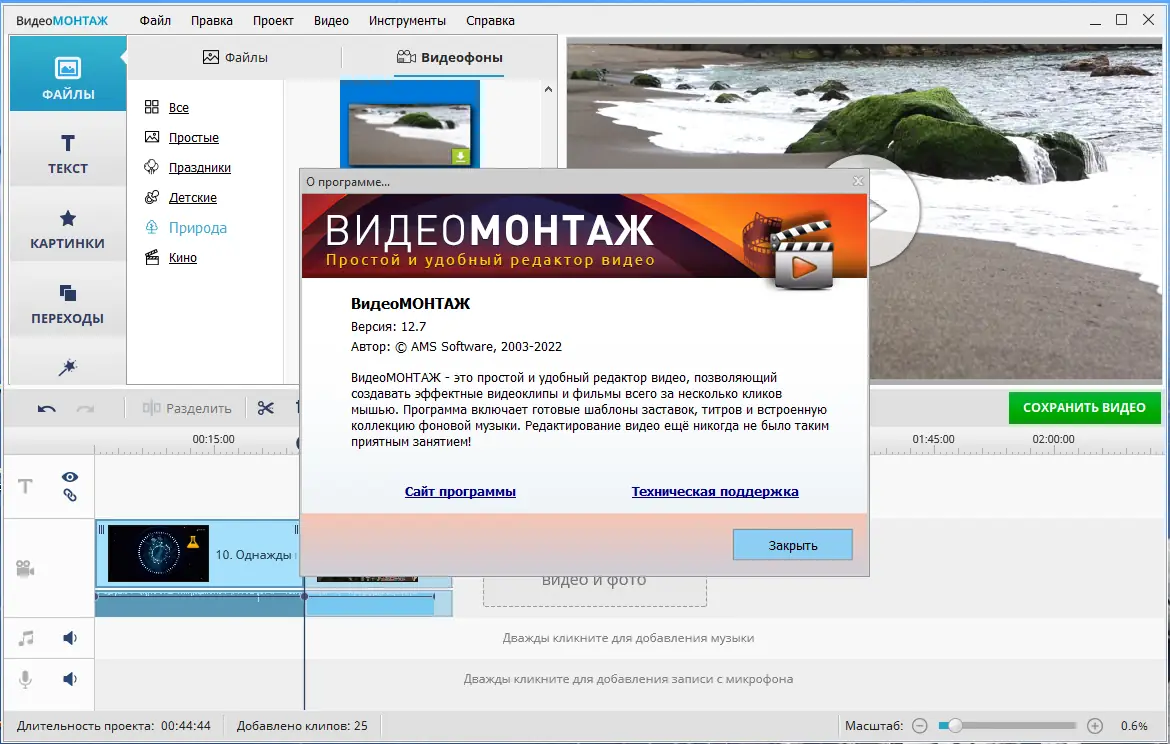This screenshot has height=744, width=1170.
Task: Click the undo arrow in the timeline toolbar
Action: click(46, 408)
